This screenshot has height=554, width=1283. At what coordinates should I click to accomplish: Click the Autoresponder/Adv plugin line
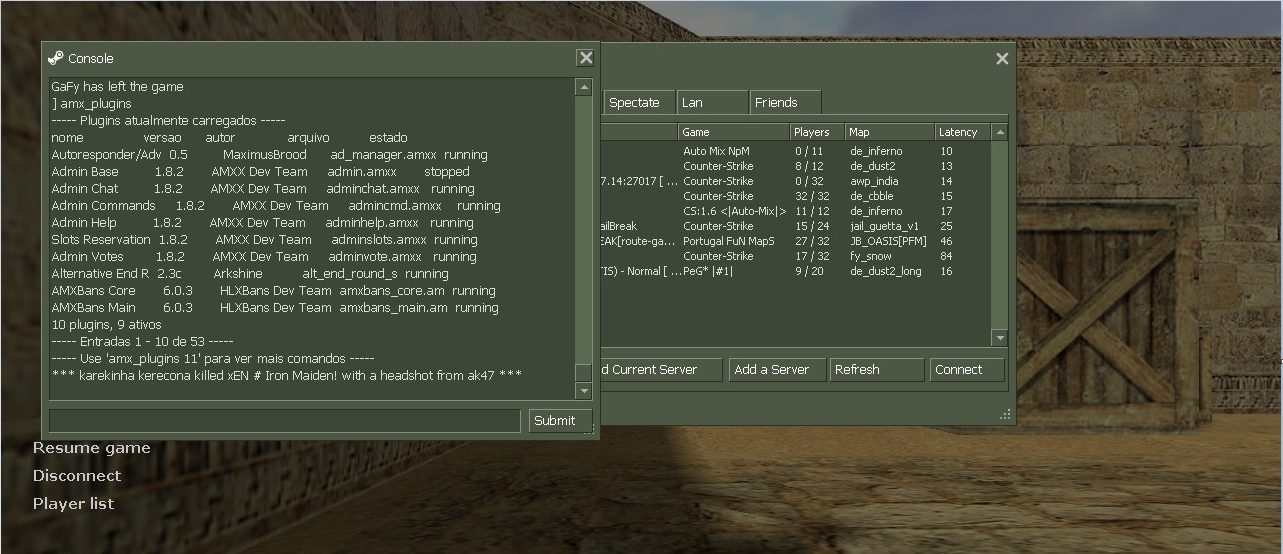click(x=270, y=155)
